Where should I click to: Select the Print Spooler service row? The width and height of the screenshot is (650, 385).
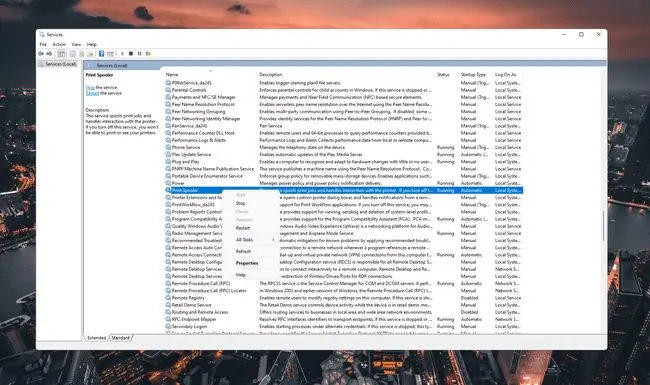coord(344,190)
